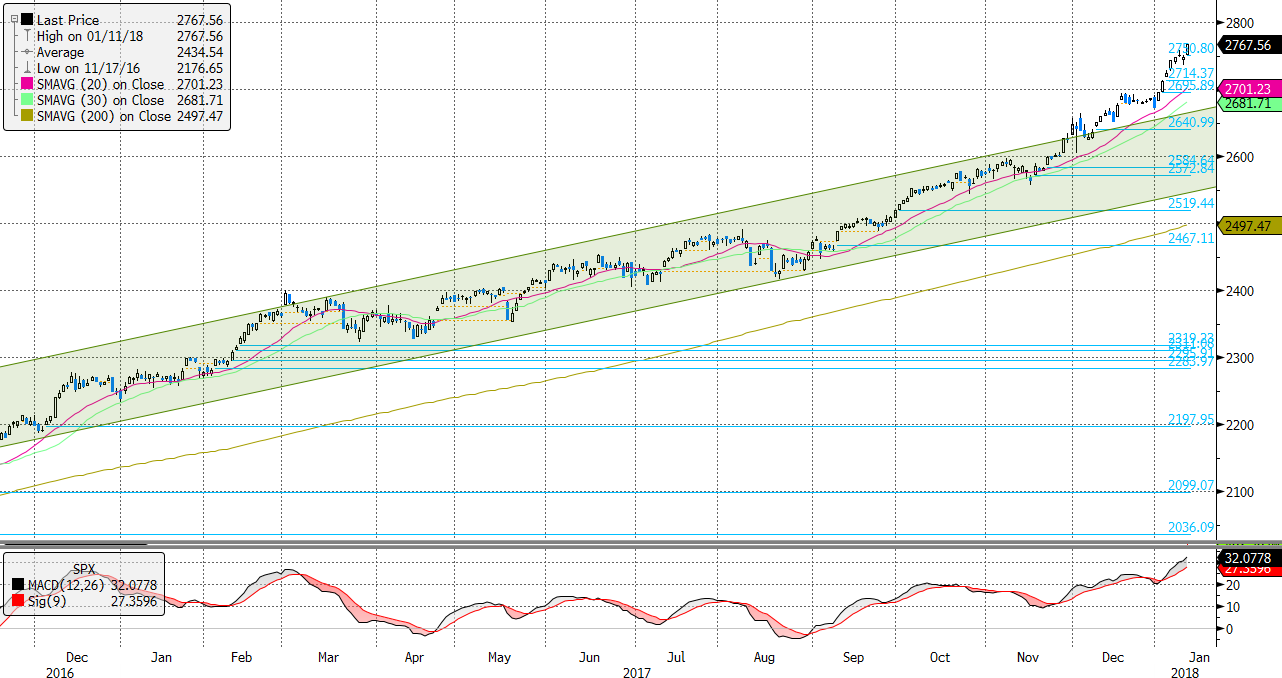Click the 2017 year label on x-axis
This screenshot has height=678, width=1282.
[635, 672]
